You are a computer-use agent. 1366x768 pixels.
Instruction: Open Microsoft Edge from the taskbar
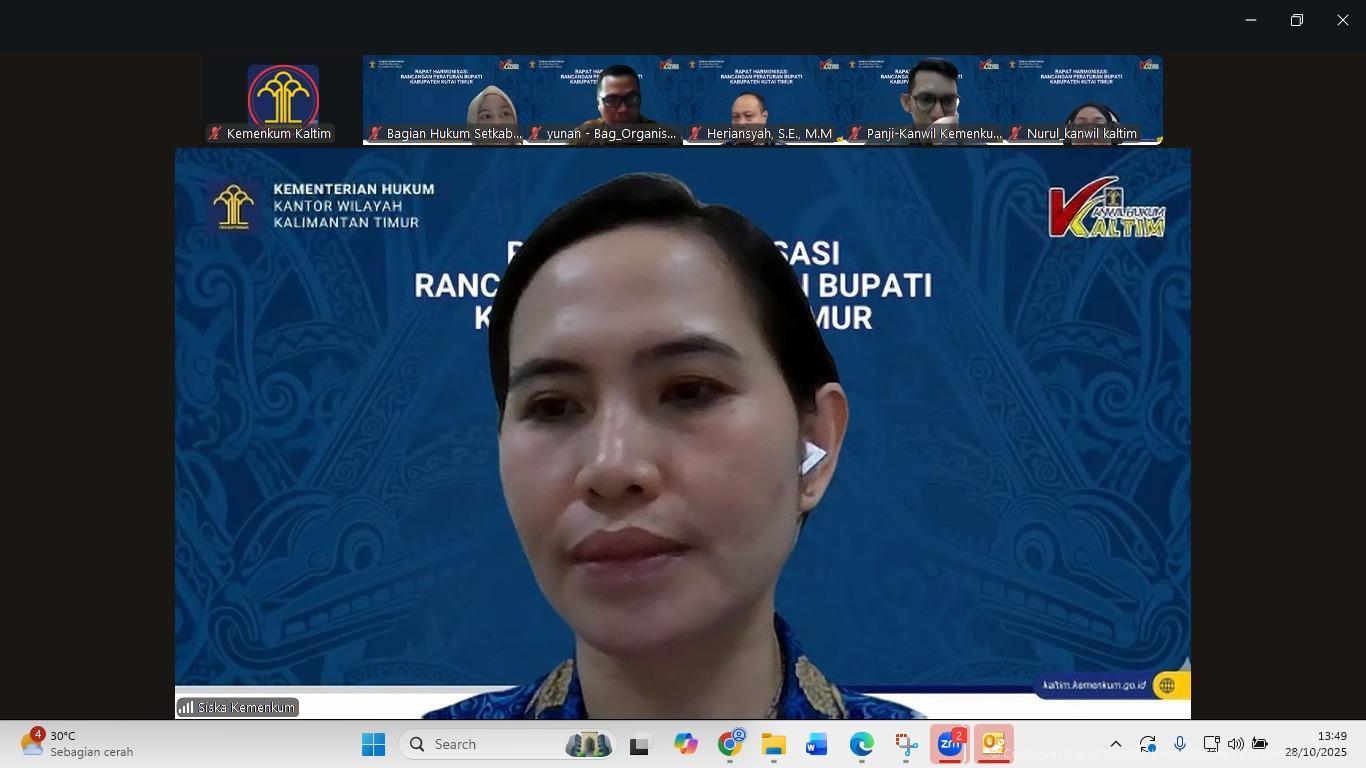(861, 745)
